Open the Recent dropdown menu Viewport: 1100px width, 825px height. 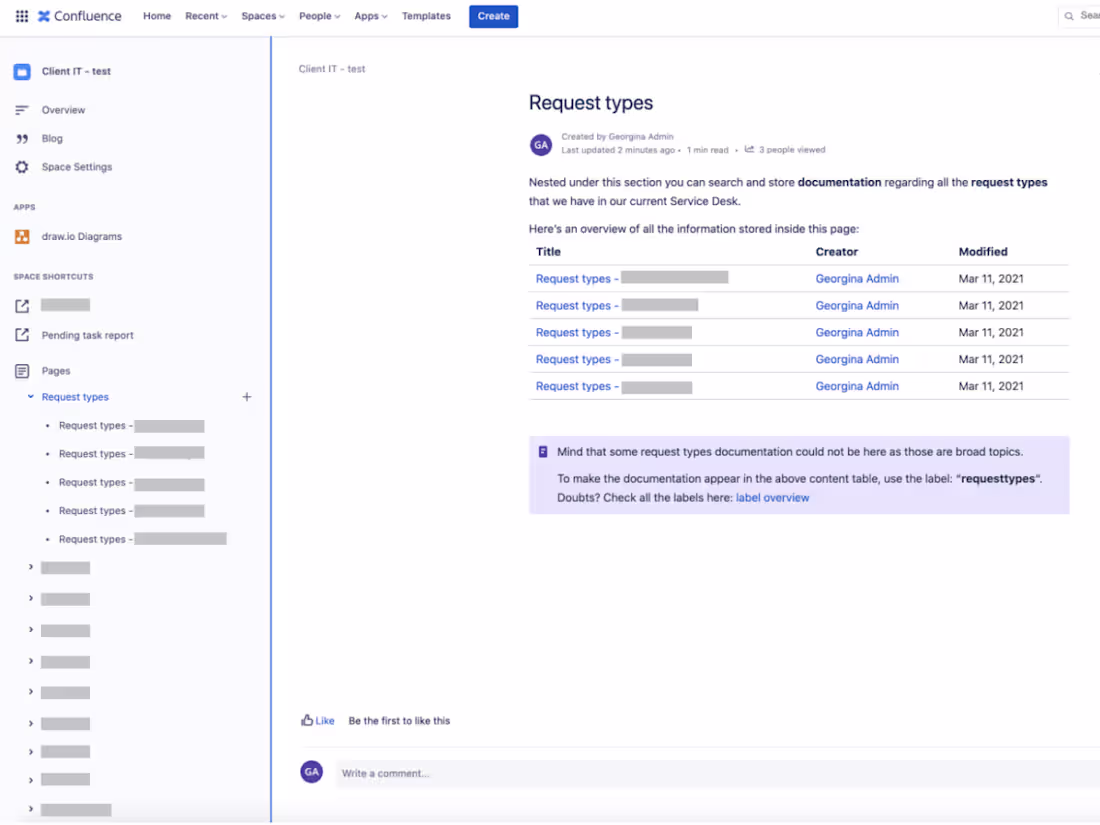(205, 16)
